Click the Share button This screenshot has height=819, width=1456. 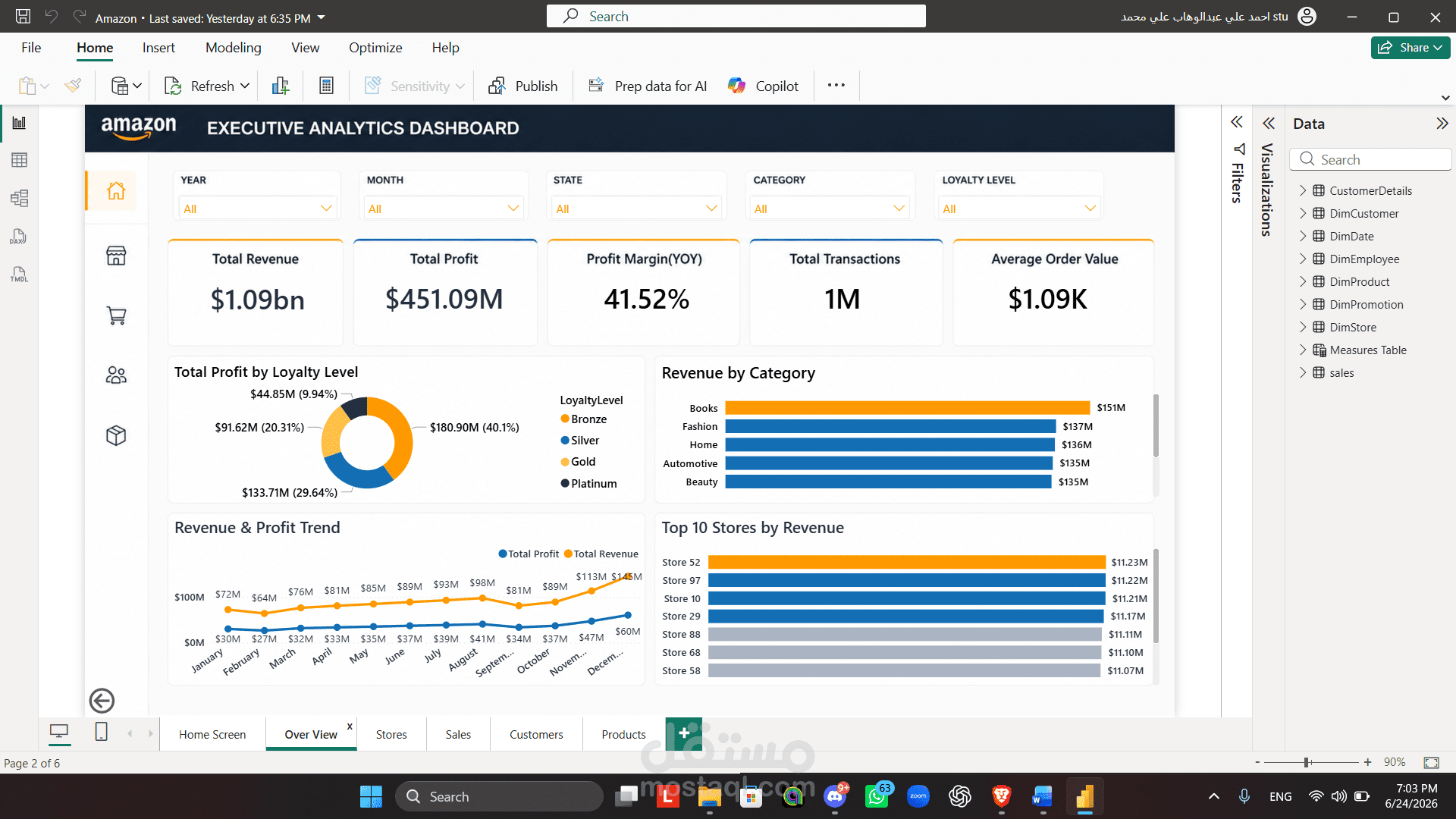coord(1410,48)
